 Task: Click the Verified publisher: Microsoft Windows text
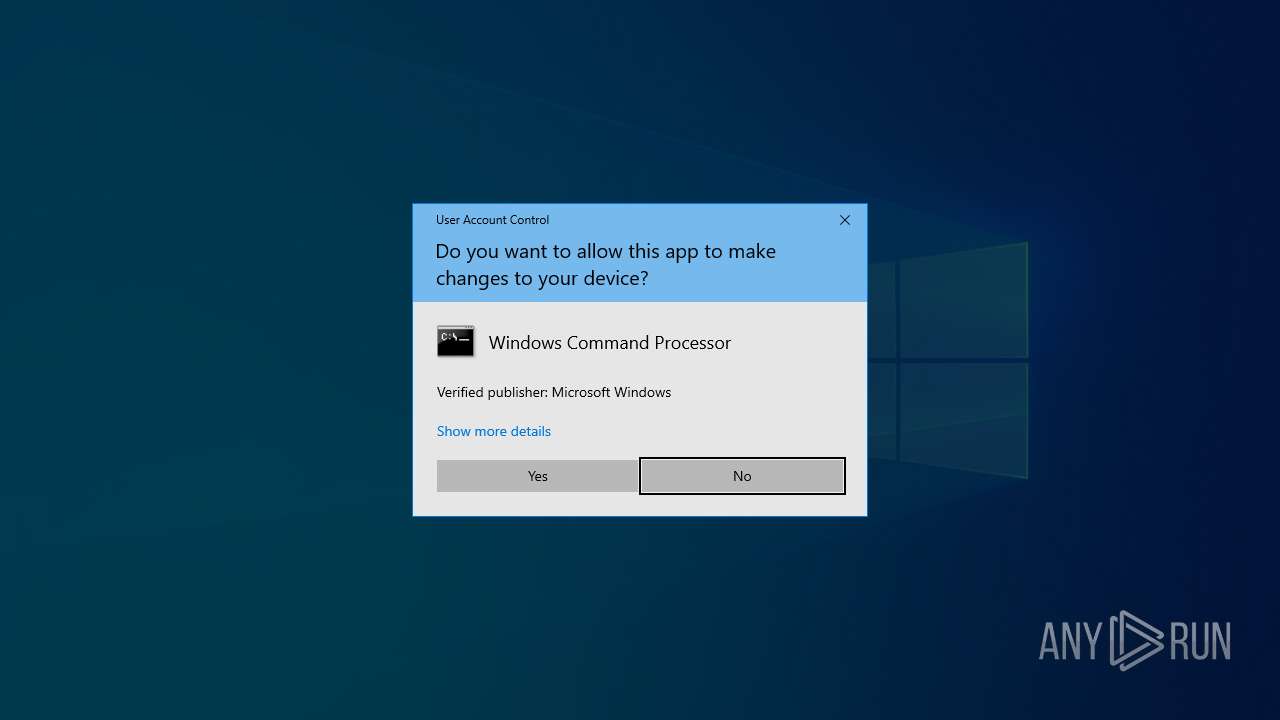pos(554,392)
